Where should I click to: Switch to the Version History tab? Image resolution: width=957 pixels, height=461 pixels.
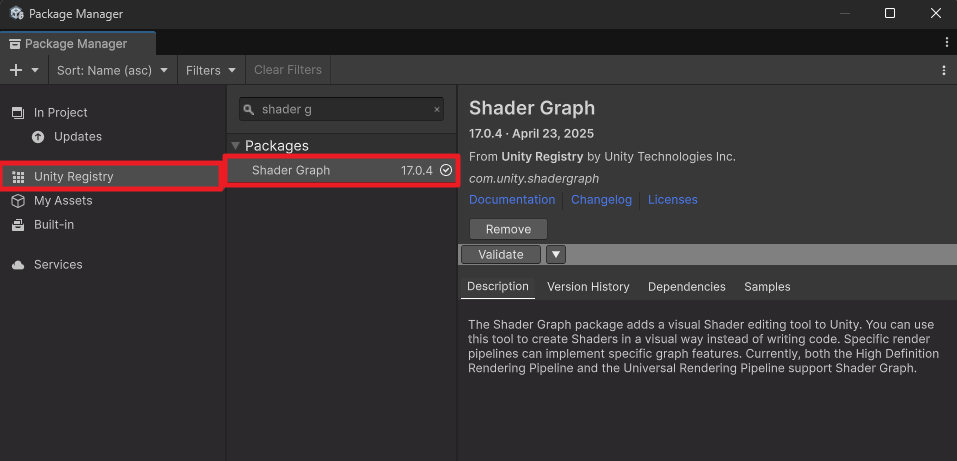588,287
